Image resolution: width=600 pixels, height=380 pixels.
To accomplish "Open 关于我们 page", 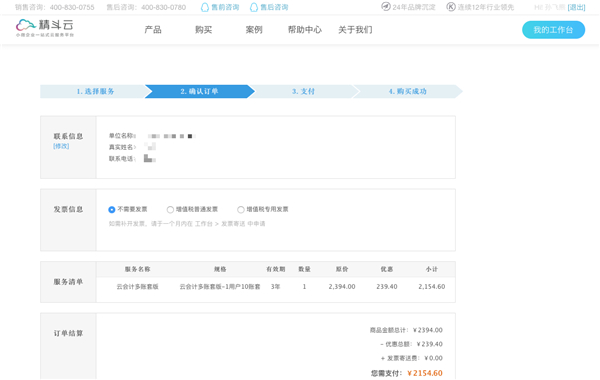I will (x=355, y=30).
